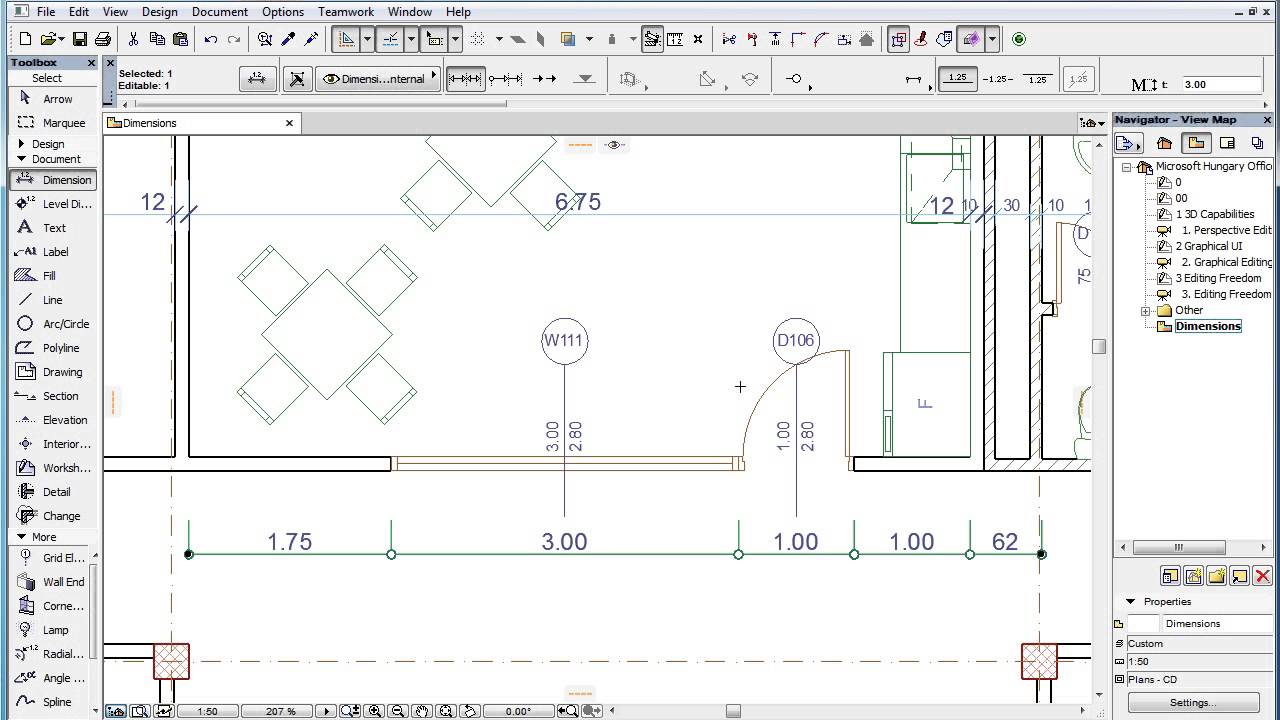This screenshot has height=720, width=1280.
Task: Open the Options menu
Action: (x=283, y=12)
